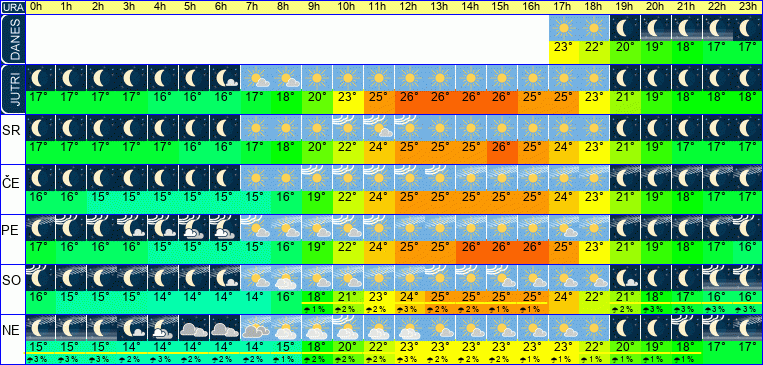The height and width of the screenshot is (365, 763).
Task: Click the windy sun icon for SR at 10h
Action: (348, 128)
